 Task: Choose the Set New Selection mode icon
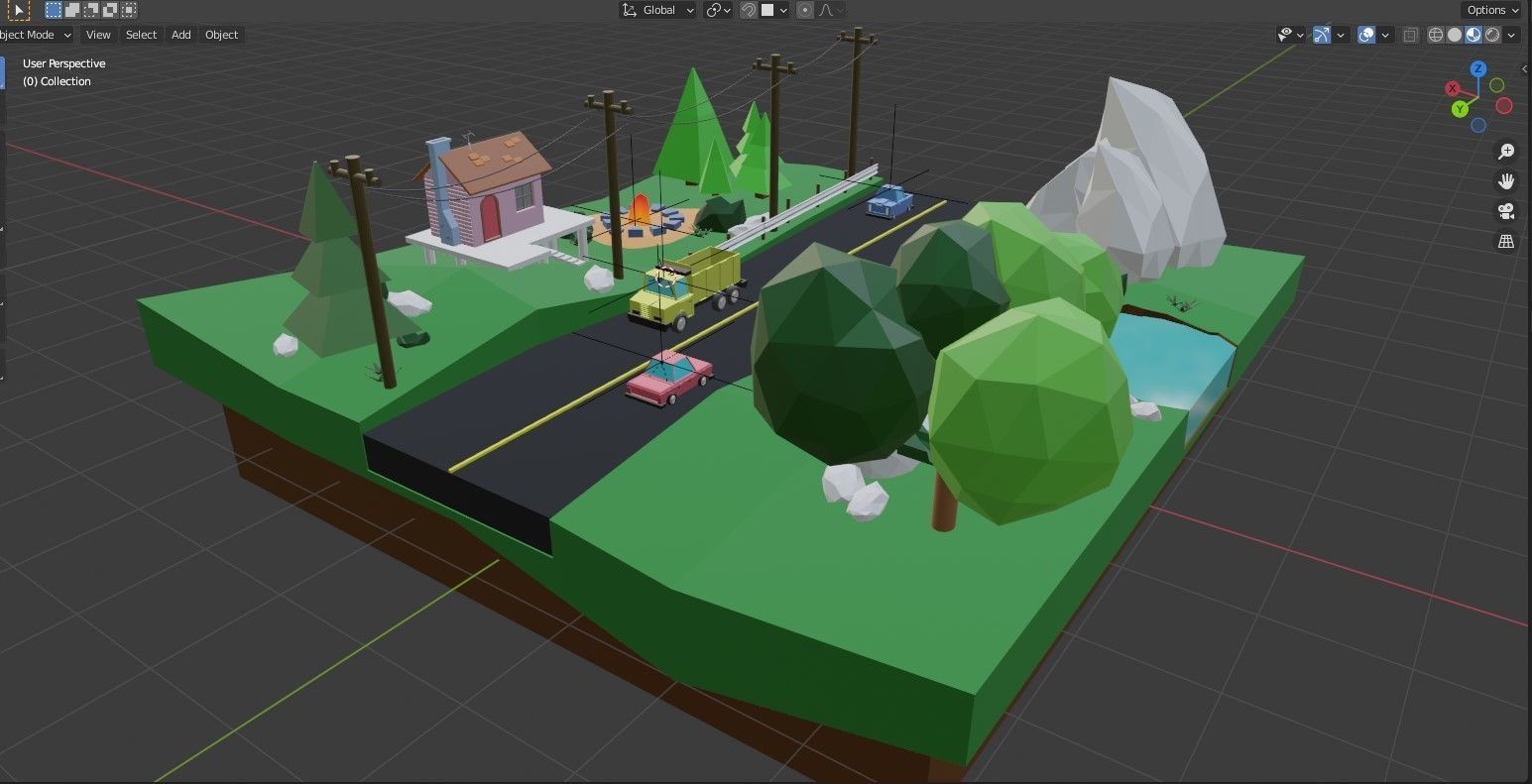[54, 10]
